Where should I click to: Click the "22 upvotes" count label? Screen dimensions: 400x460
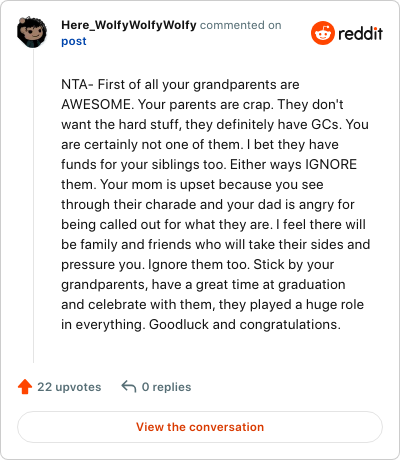click(69, 387)
